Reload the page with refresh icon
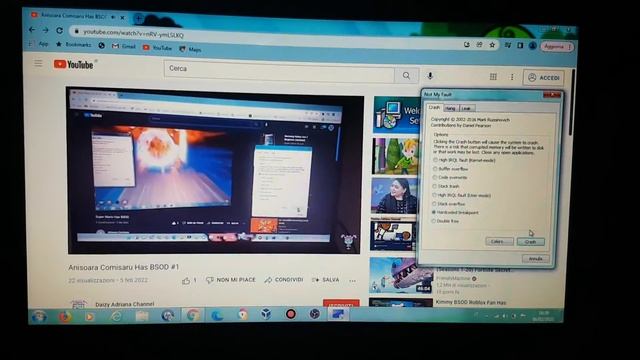The image size is (640, 360). (x=60, y=30)
